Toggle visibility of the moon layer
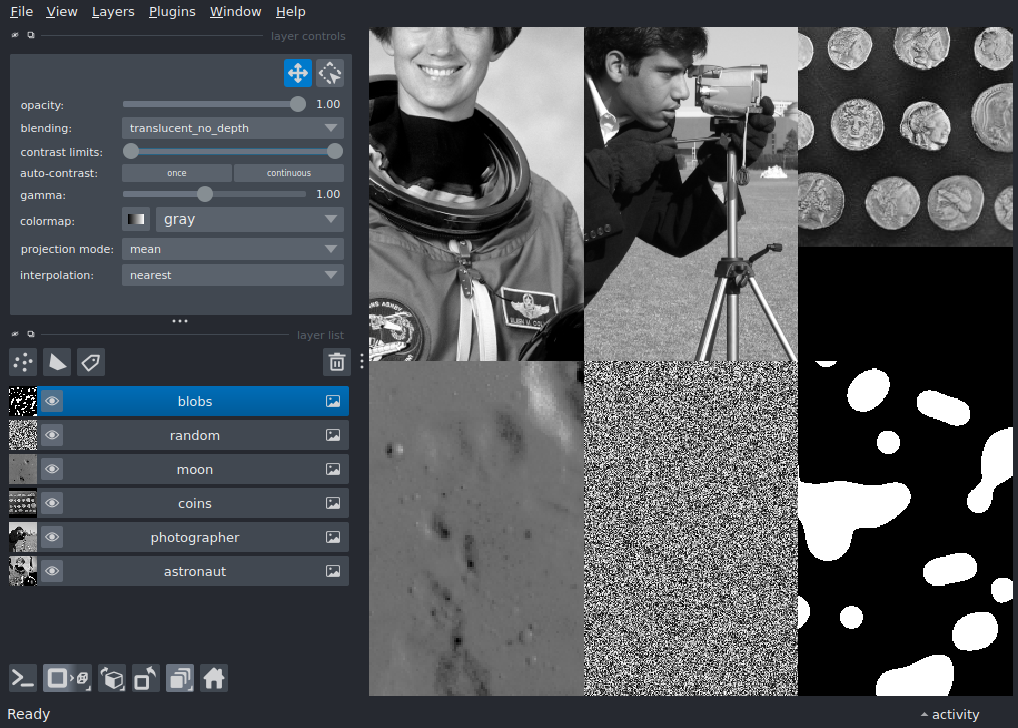1018x728 pixels. (52, 470)
